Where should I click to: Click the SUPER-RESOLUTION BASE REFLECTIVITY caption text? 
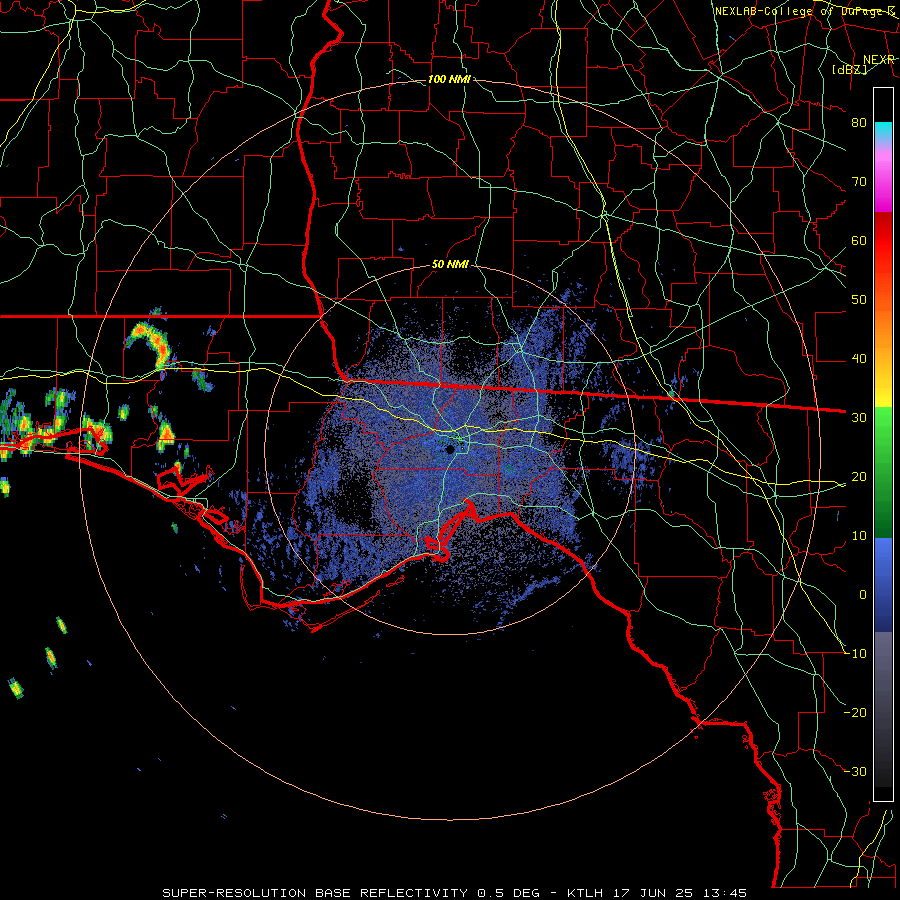(315, 893)
